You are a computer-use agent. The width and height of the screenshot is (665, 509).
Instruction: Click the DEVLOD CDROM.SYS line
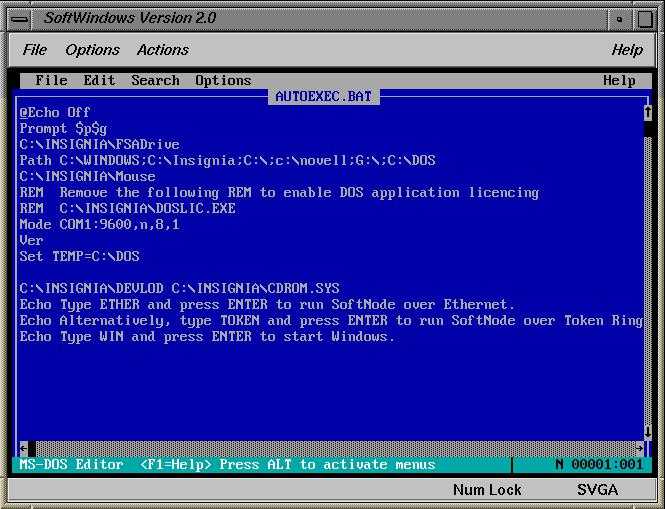(x=179, y=288)
